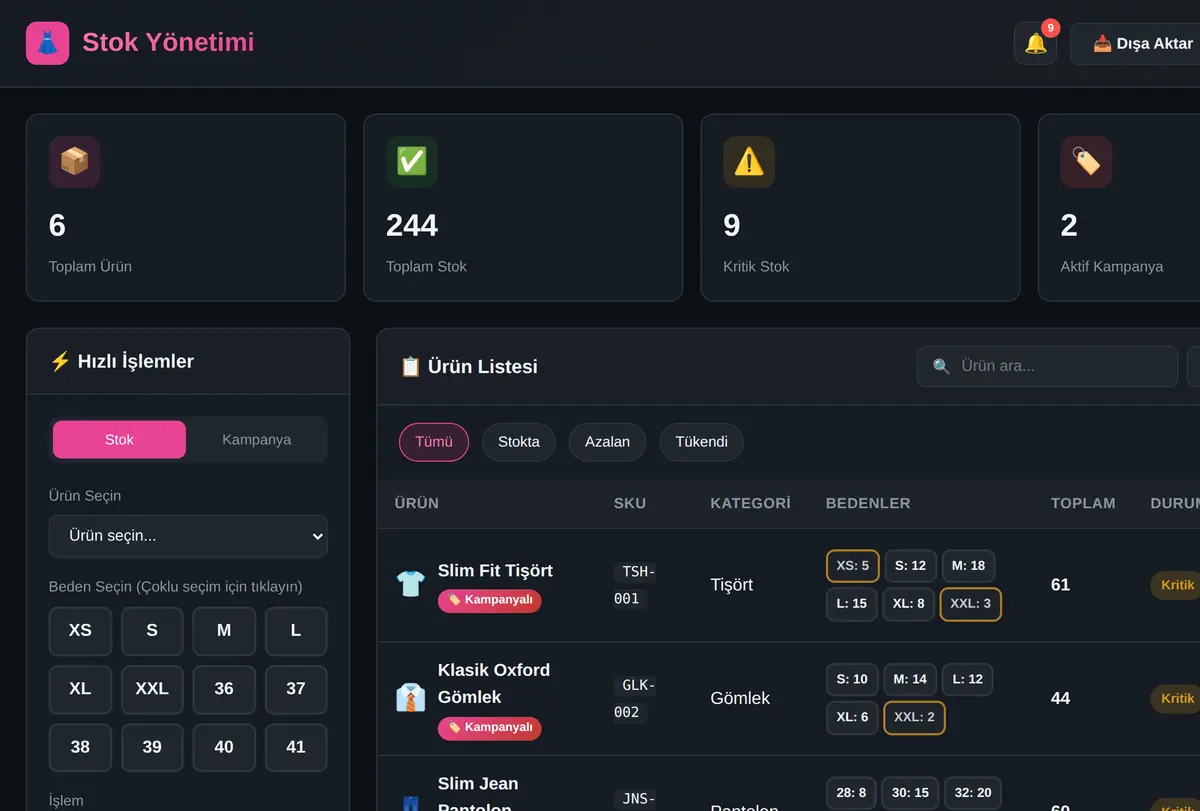Toggle size M in Beden Seçin

coord(224,631)
